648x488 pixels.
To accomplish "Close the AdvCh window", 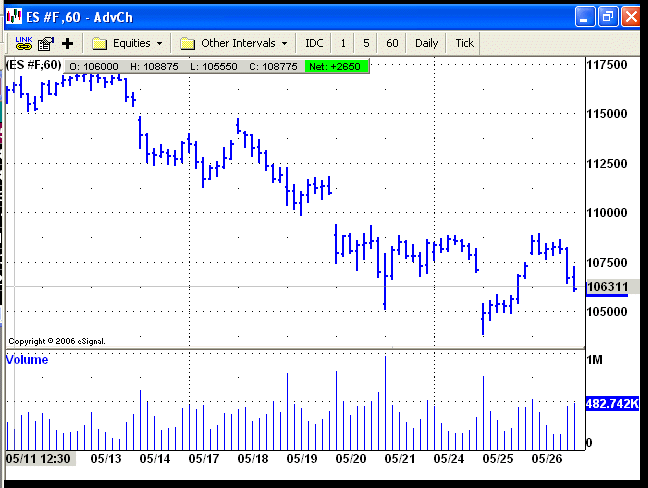I will click(631, 17).
